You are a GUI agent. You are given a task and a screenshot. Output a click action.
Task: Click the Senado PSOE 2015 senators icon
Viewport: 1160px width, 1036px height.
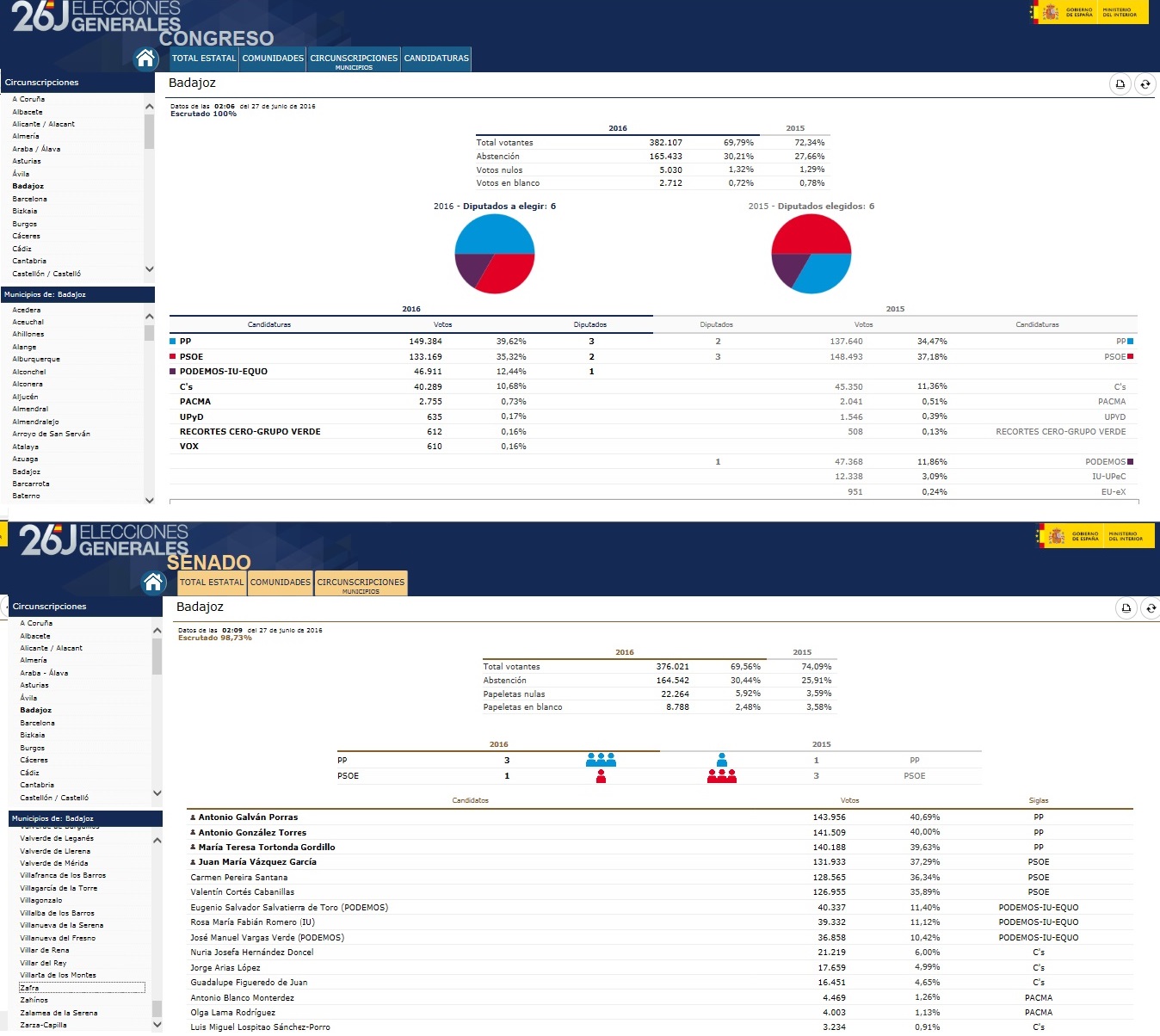pos(721,776)
